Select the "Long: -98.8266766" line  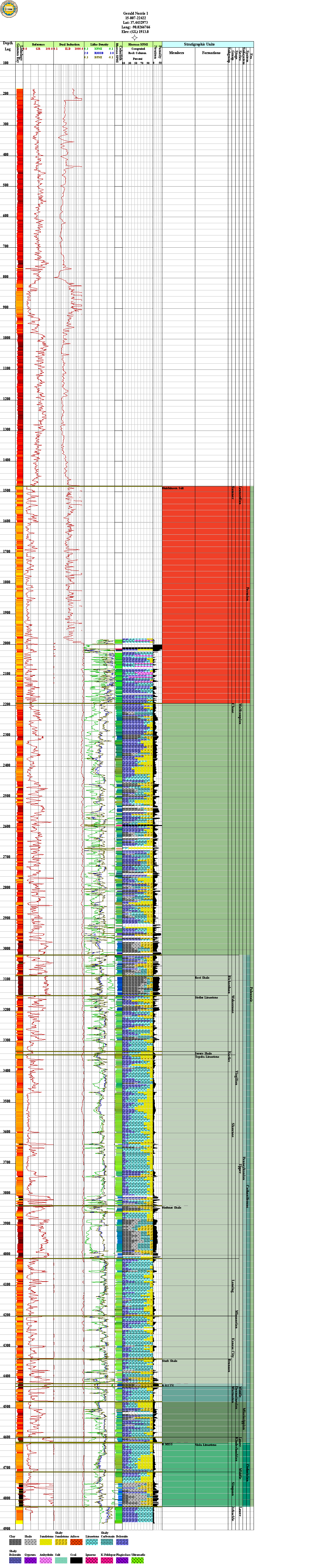point(136,27)
